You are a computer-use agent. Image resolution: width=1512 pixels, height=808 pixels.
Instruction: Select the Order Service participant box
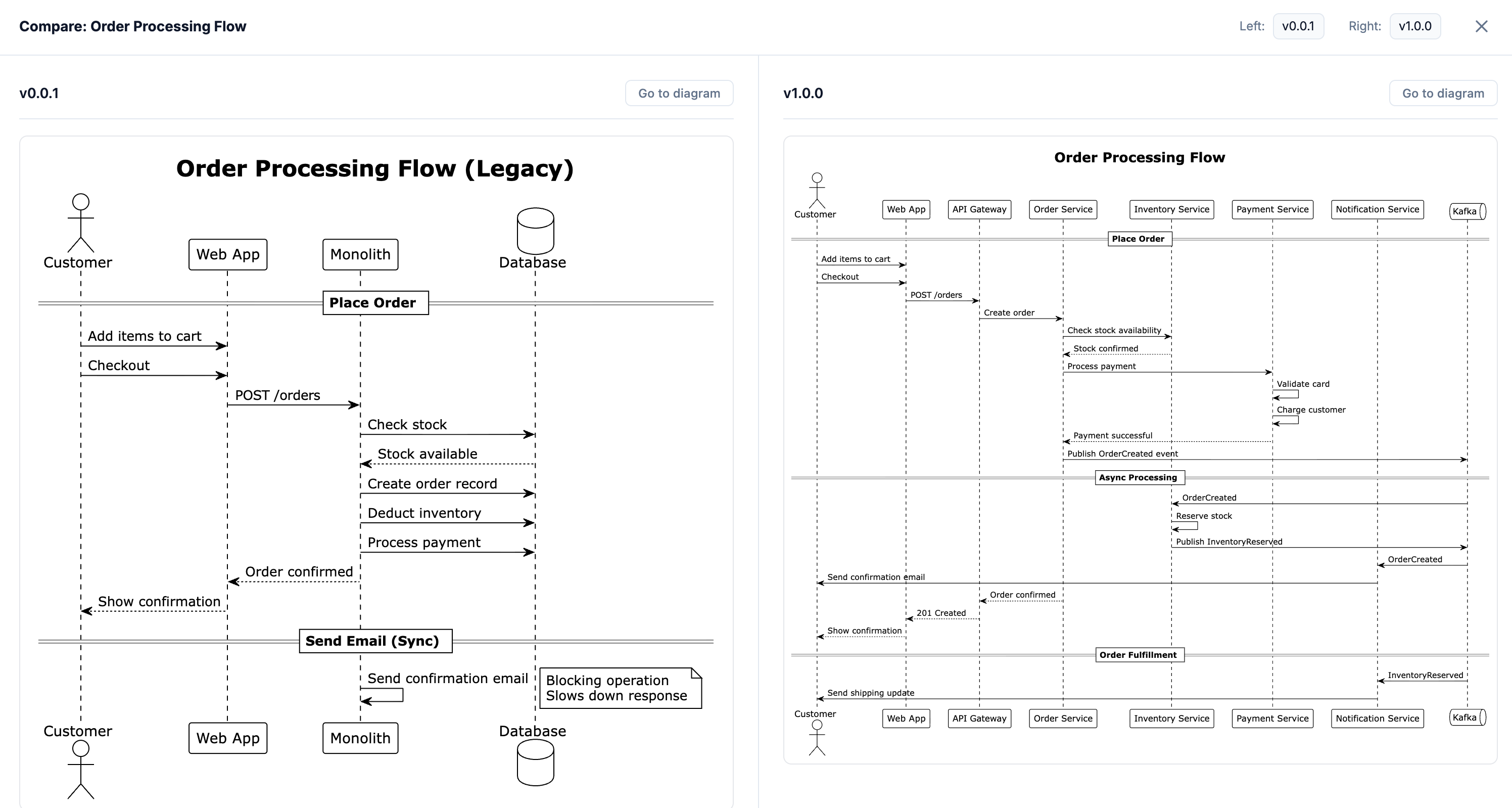point(1062,209)
